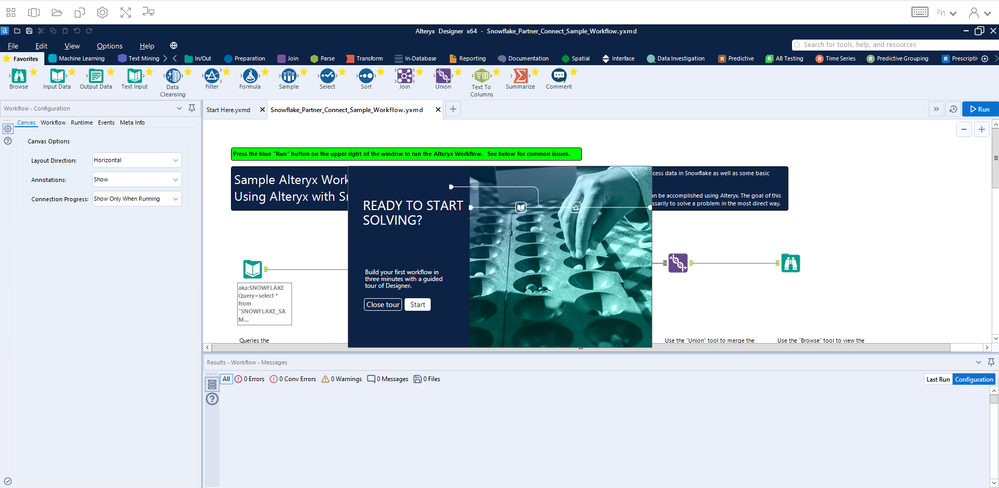Zoom out canvas with minus button
Viewport: 999px width, 488px height.
coord(964,129)
